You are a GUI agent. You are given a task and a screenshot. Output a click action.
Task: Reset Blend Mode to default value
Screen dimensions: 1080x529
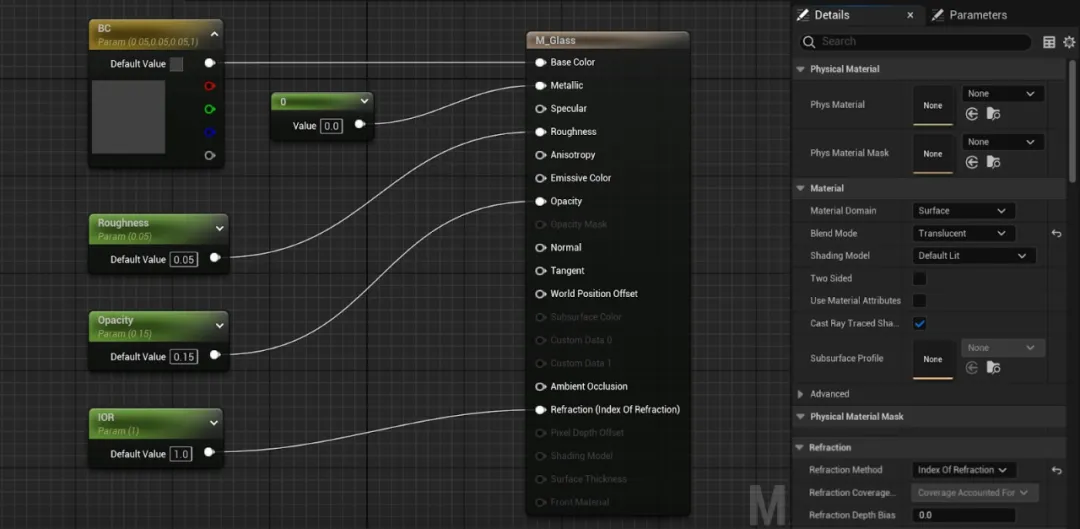tap(1057, 234)
